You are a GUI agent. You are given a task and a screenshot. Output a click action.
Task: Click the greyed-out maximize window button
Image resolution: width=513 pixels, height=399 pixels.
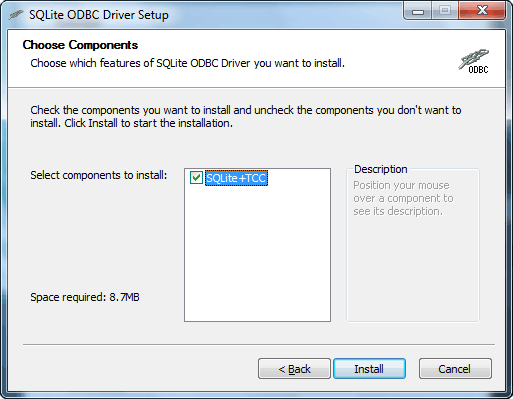point(445,11)
